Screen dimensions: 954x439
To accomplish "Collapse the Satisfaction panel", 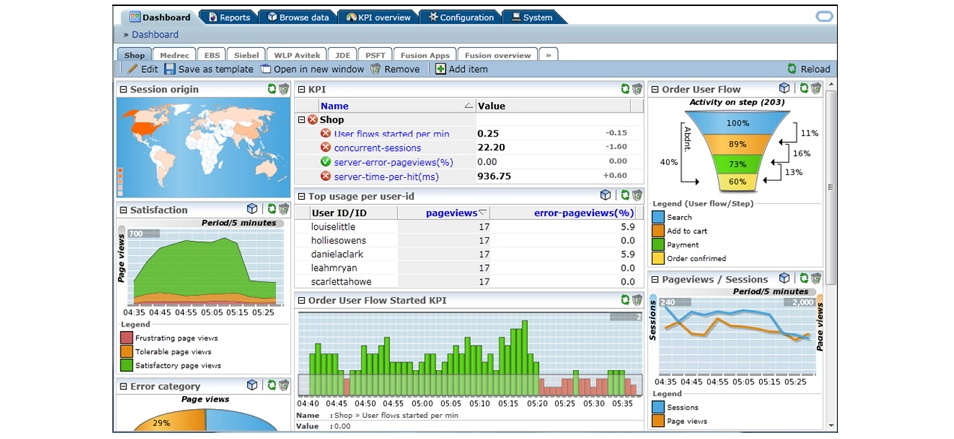I will click(x=124, y=210).
